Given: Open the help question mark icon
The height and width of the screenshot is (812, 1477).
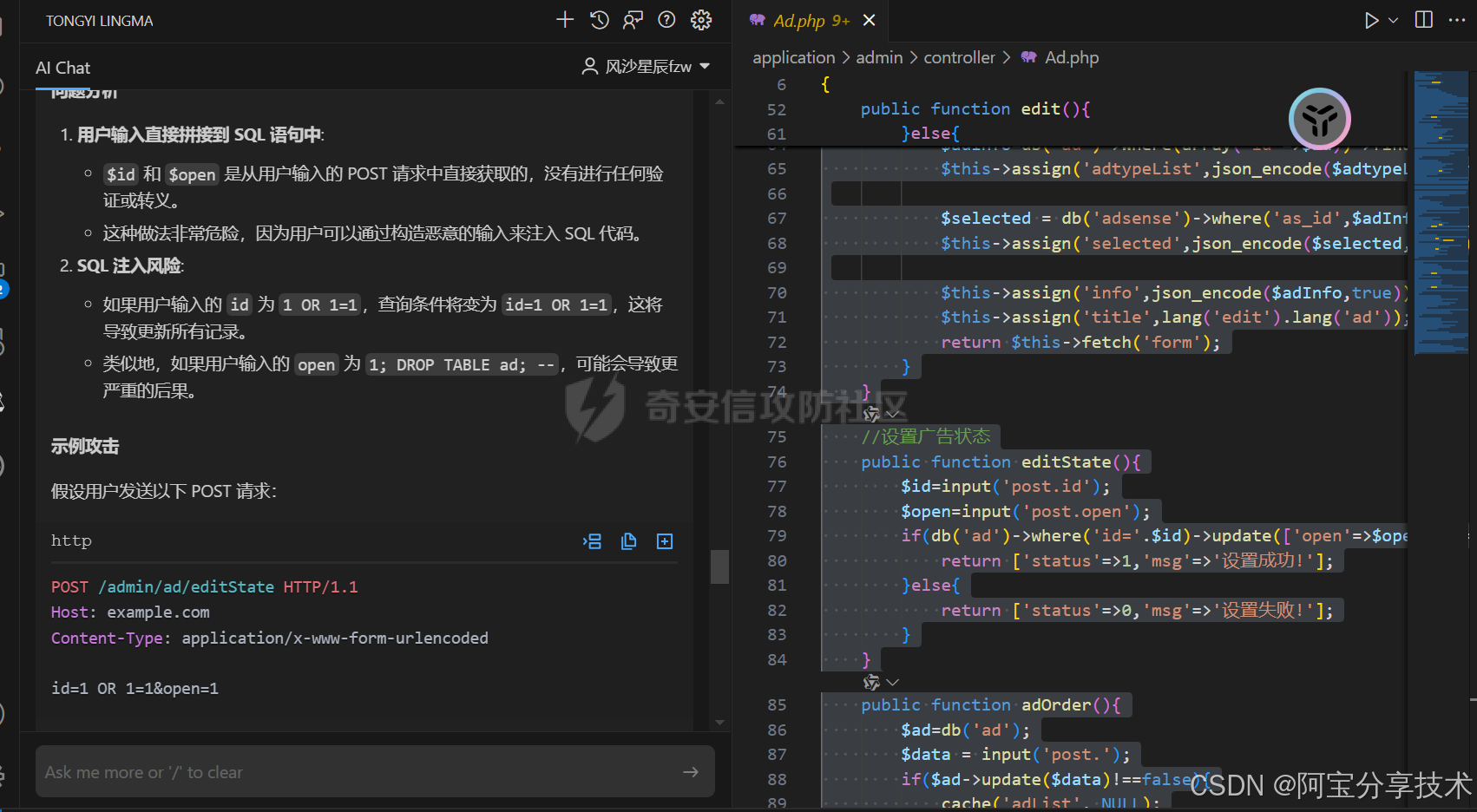Looking at the screenshot, I should tap(666, 20).
